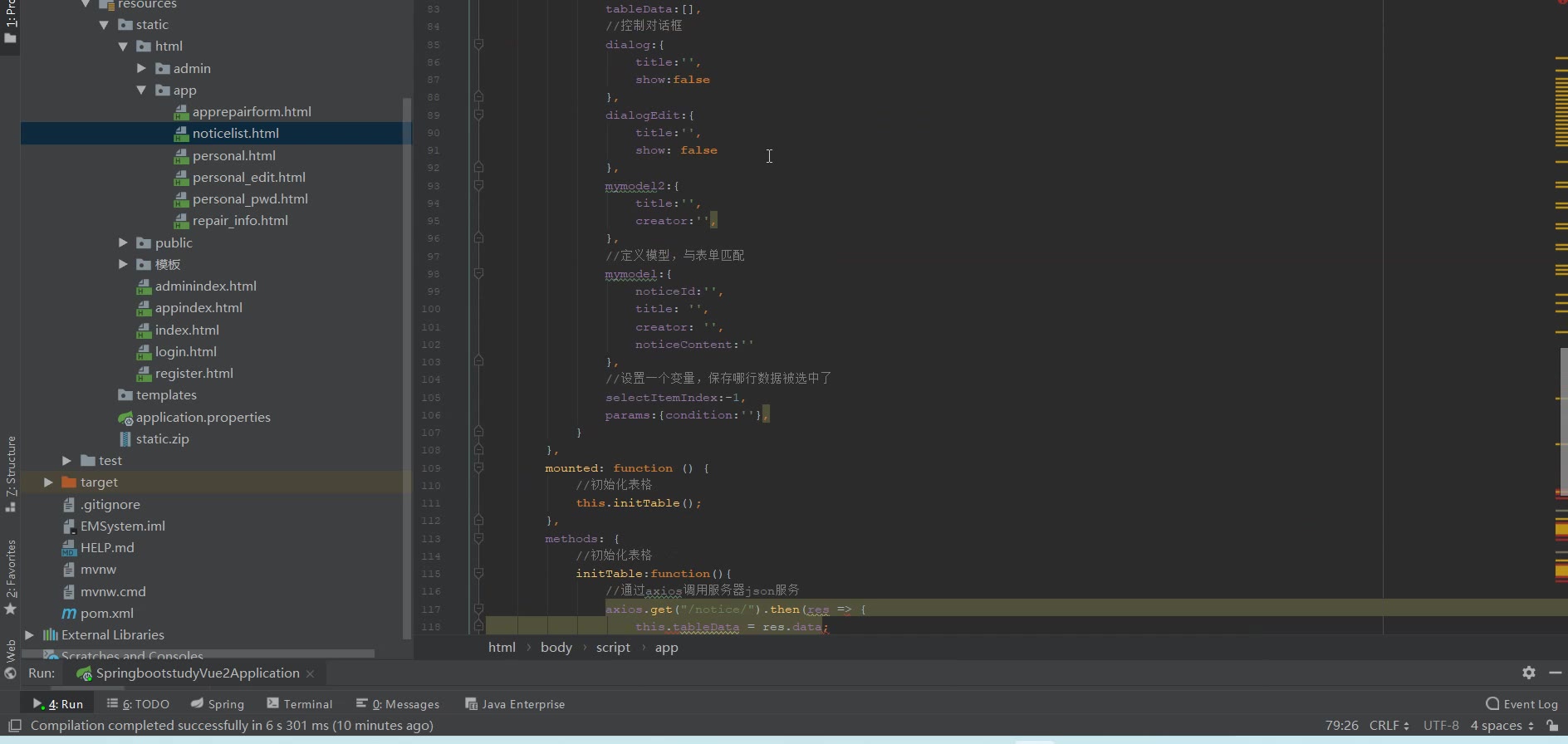This screenshot has width=1568, height=744.
Task: Open index.html file
Action: 187,330
